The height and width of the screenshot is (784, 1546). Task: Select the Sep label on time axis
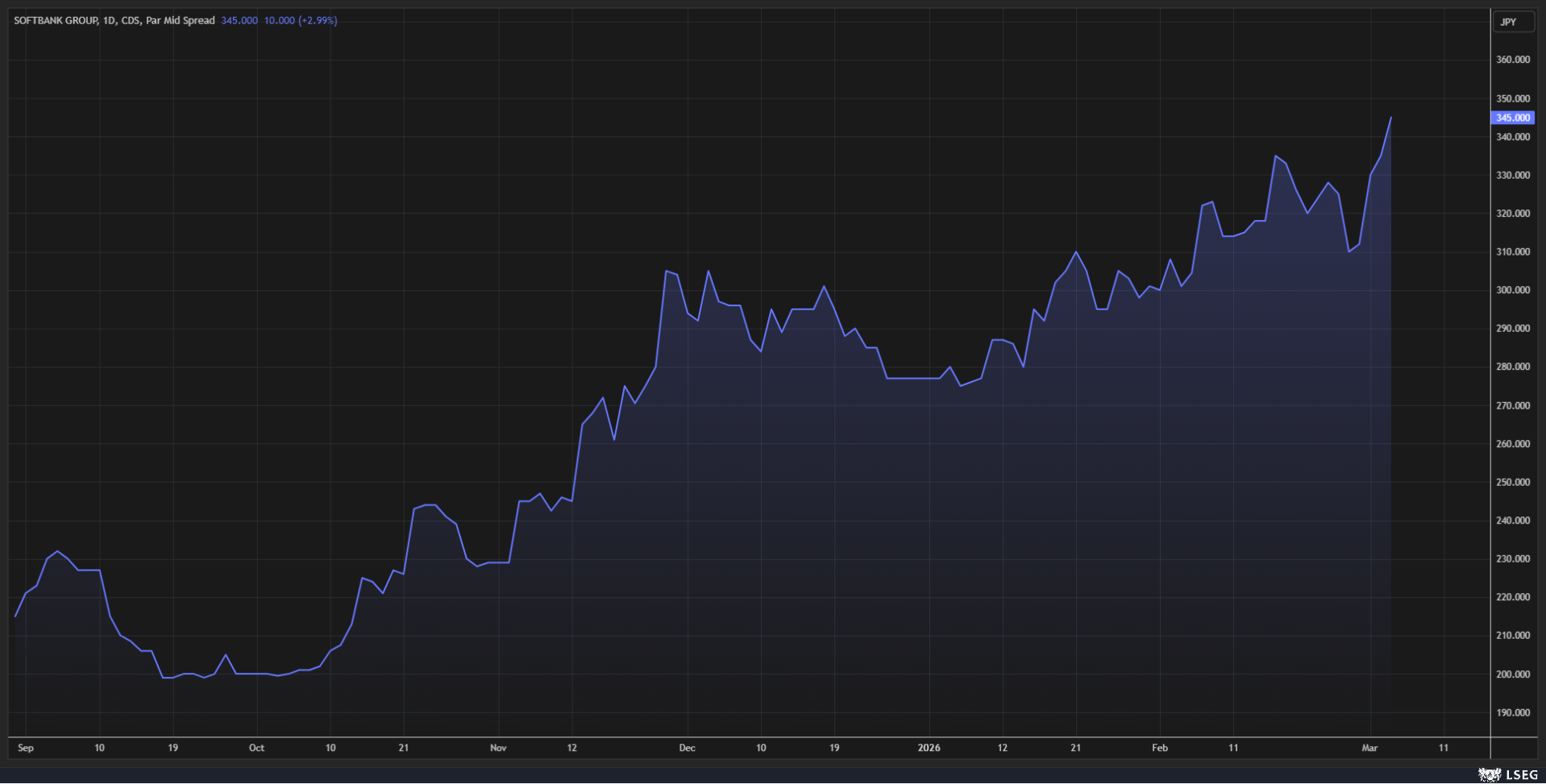tap(26, 748)
